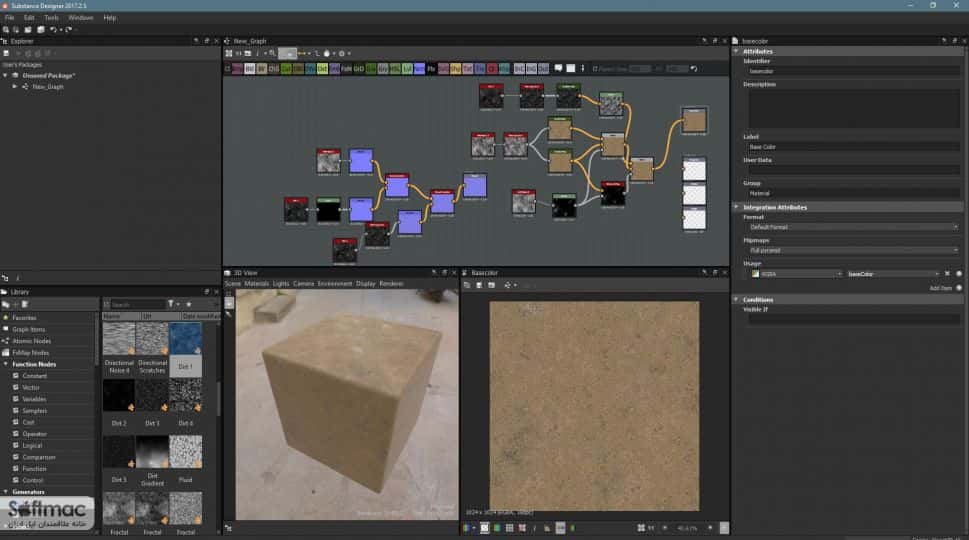Image resolution: width=969 pixels, height=540 pixels.
Task: Add the red Curve node from the node bar
Action: point(492,69)
